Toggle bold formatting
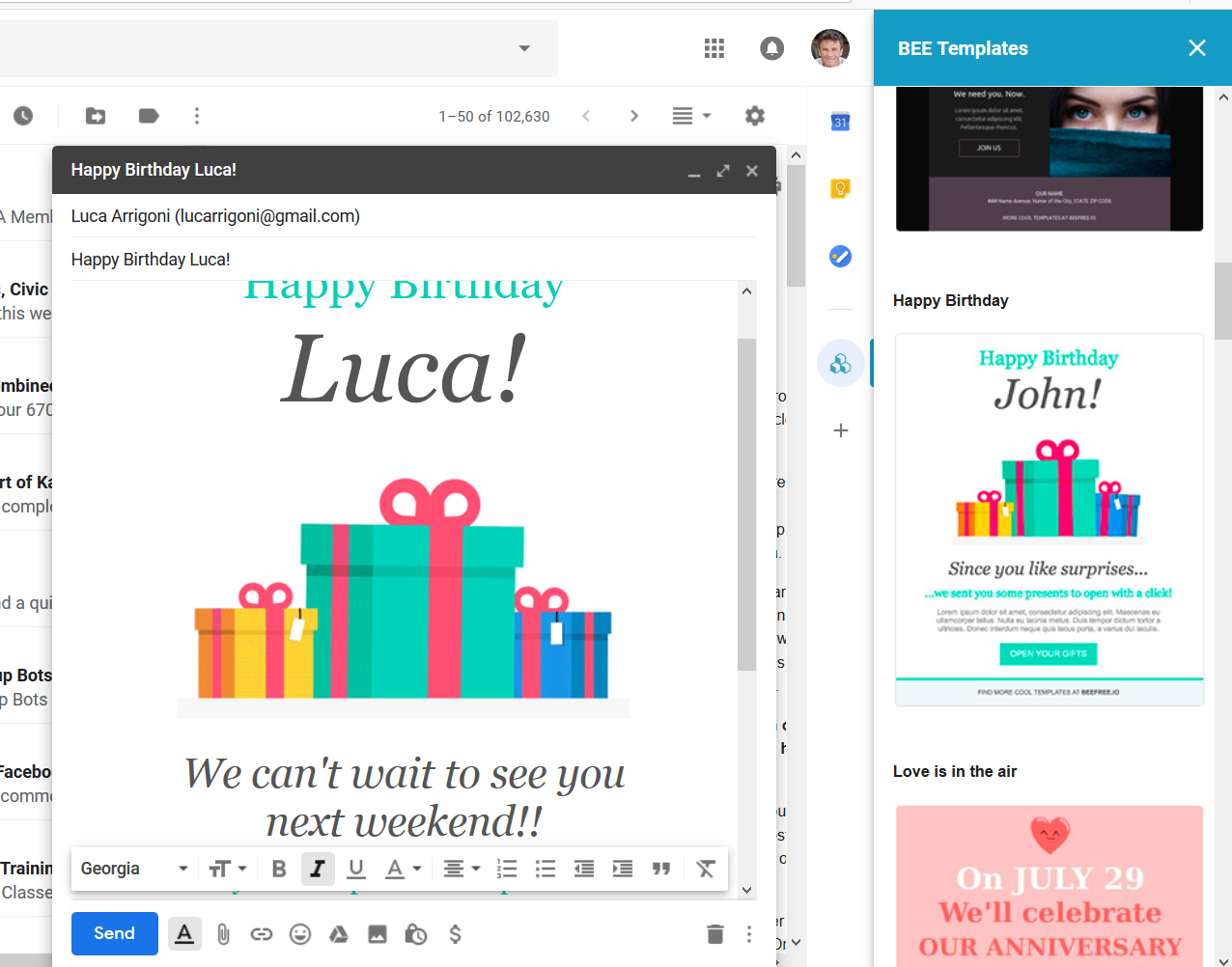Screen dimensions: 1232x967 pos(279,869)
